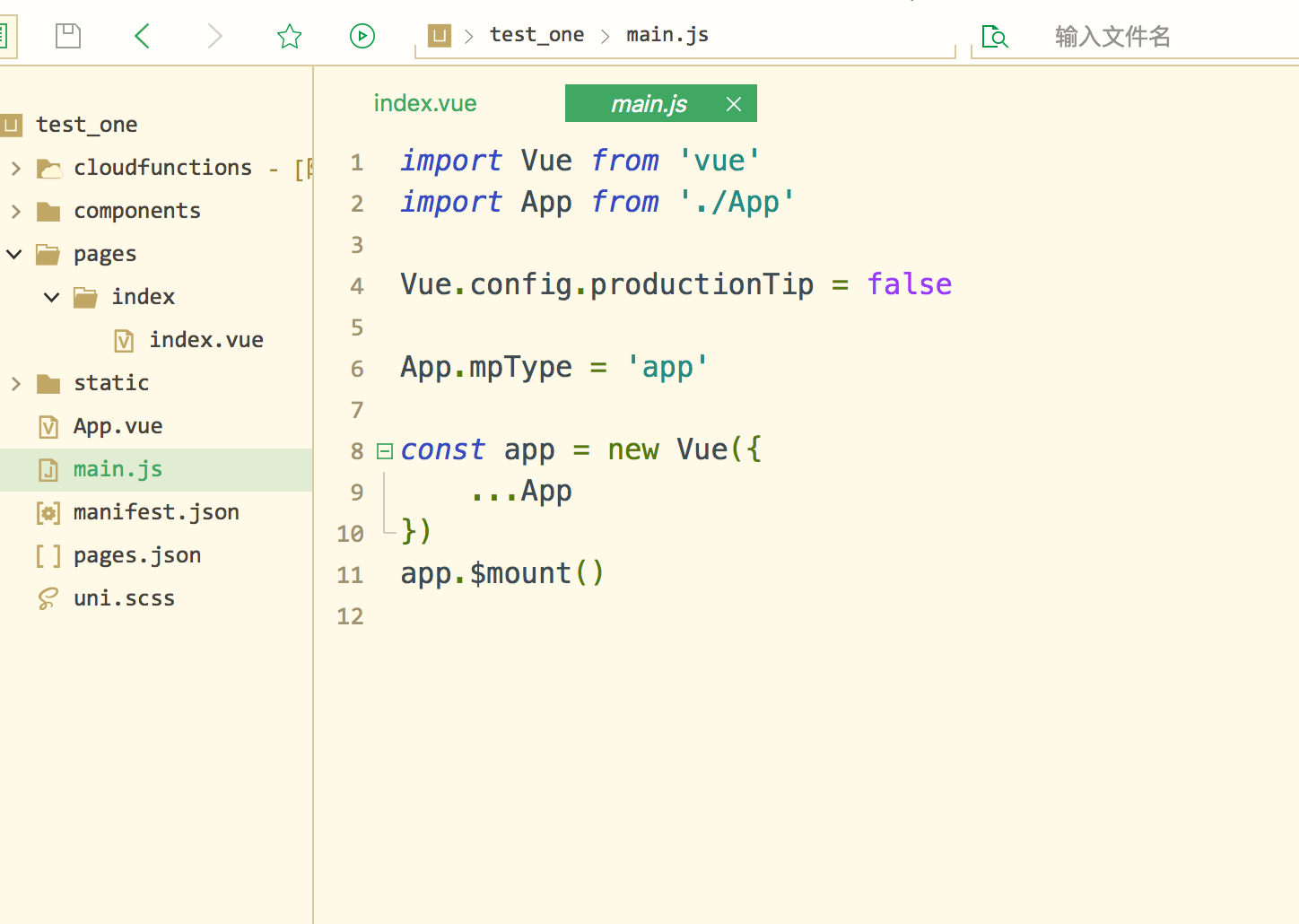Click the test_one project root icon
This screenshot has height=924, width=1299.
(x=11, y=125)
